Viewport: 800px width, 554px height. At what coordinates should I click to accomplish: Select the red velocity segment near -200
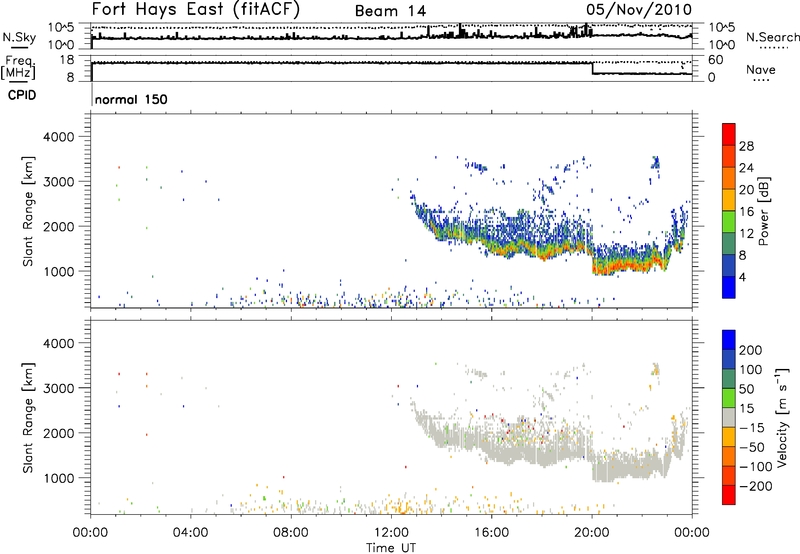tap(729, 495)
